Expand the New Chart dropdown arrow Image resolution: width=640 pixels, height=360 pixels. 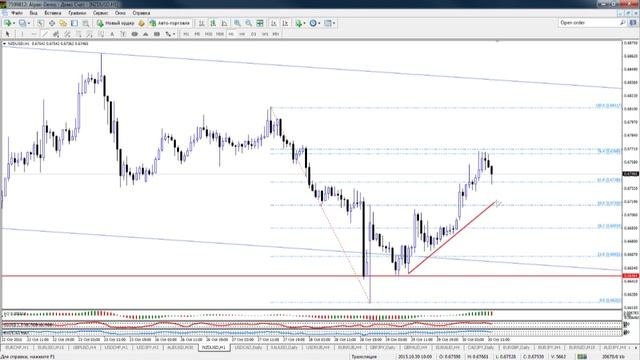(14, 23)
